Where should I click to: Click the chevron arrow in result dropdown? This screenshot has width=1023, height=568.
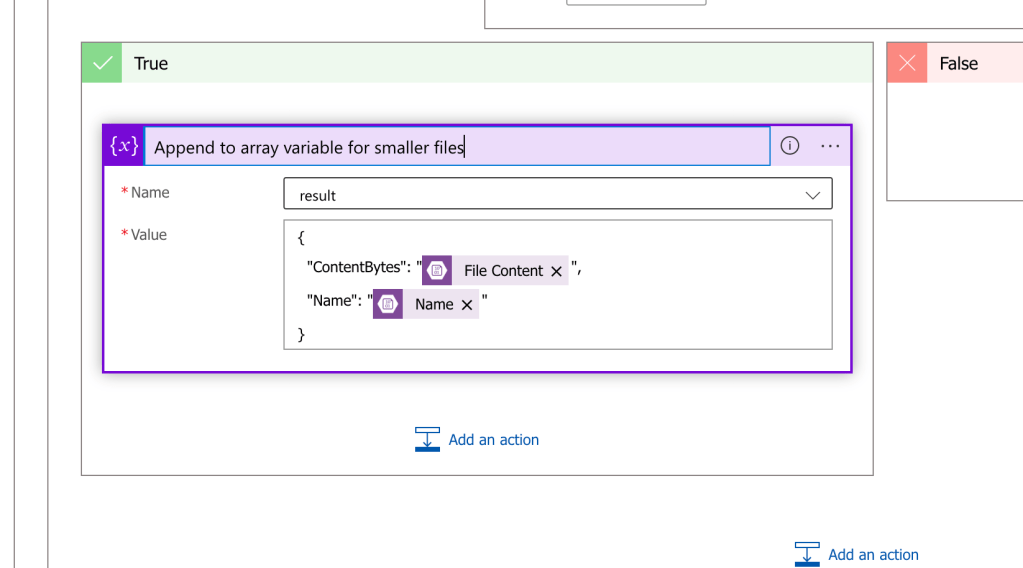coord(812,195)
